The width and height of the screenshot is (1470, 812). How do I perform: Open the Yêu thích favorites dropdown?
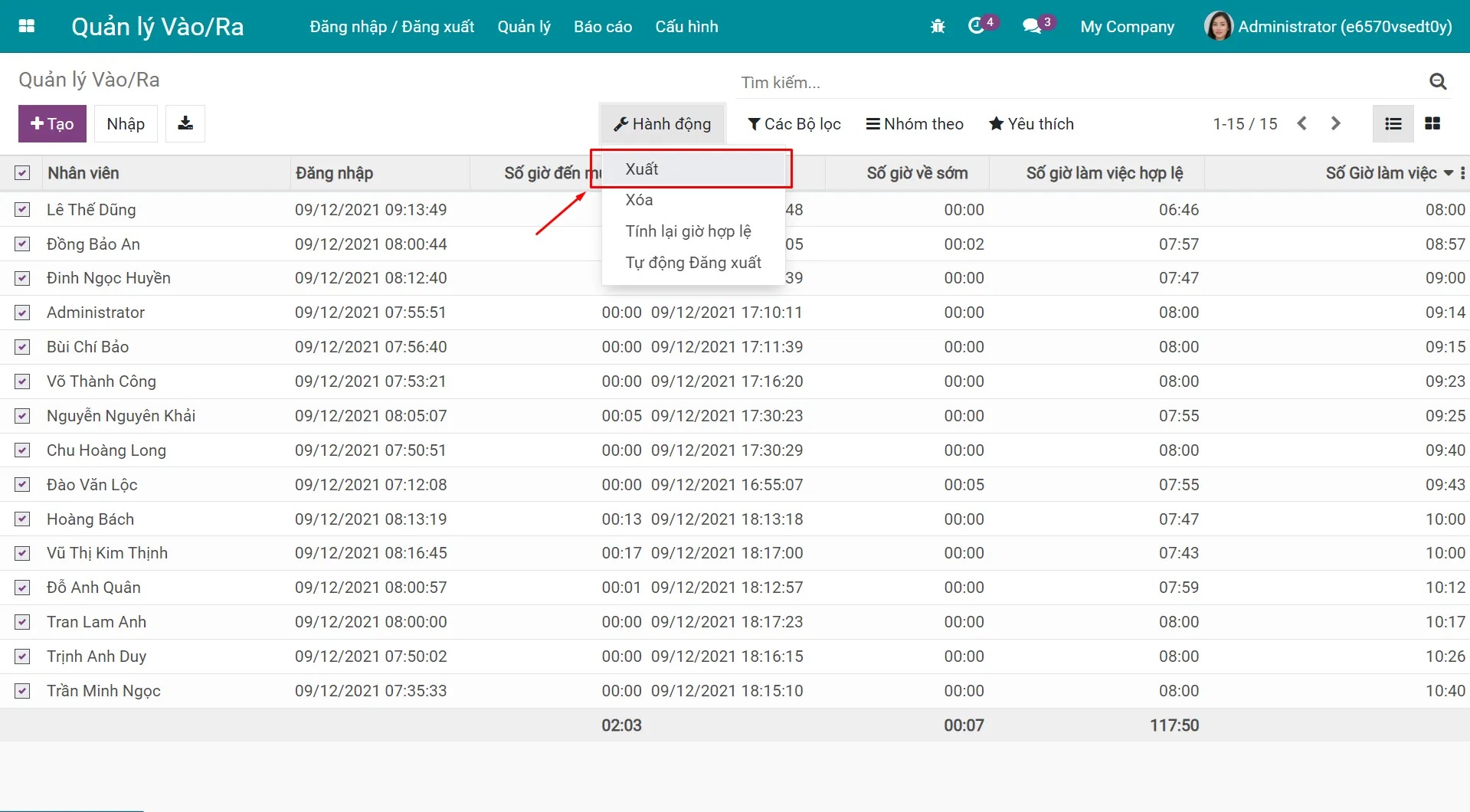pos(1031,124)
